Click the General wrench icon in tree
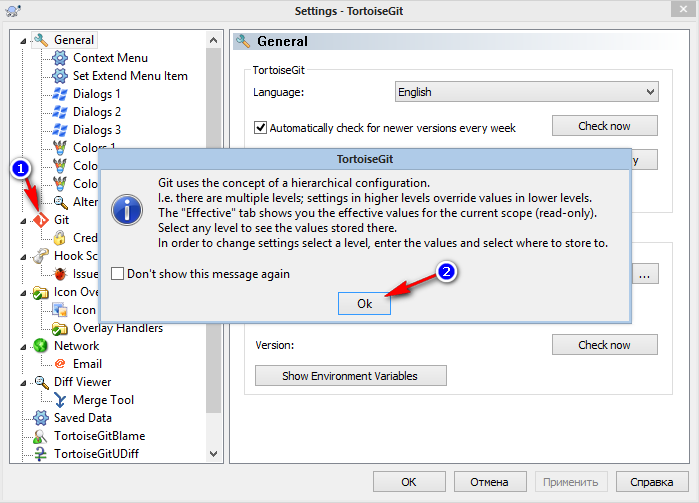Screen dimensions: 699x503 [41, 40]
